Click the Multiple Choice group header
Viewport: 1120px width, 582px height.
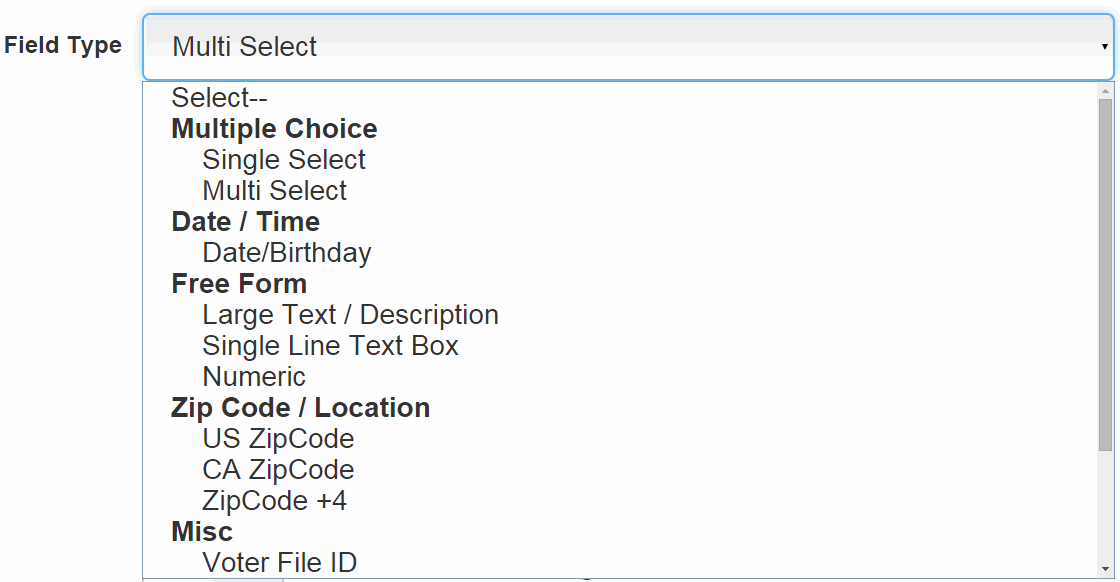[274, 128]
